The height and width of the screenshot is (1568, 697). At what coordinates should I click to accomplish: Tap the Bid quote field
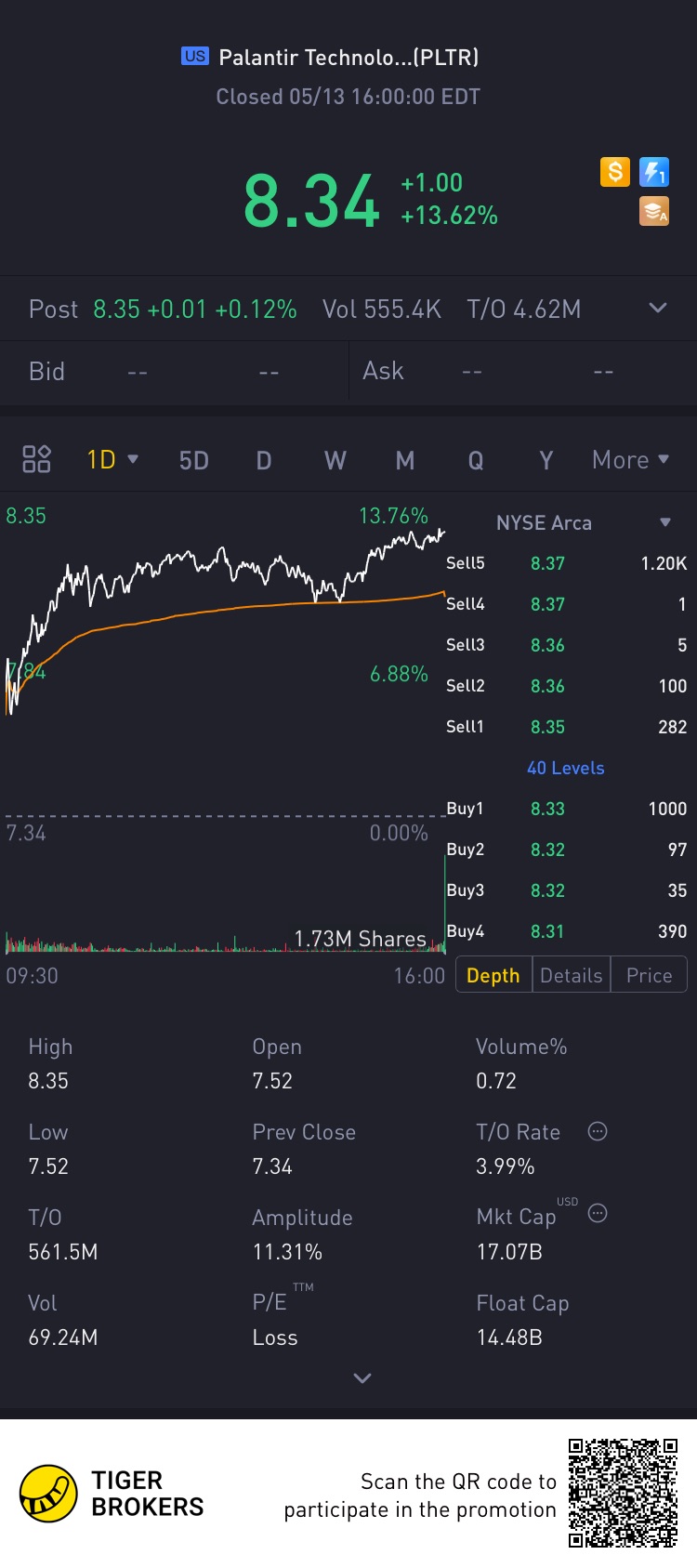[x=175, y=372]
